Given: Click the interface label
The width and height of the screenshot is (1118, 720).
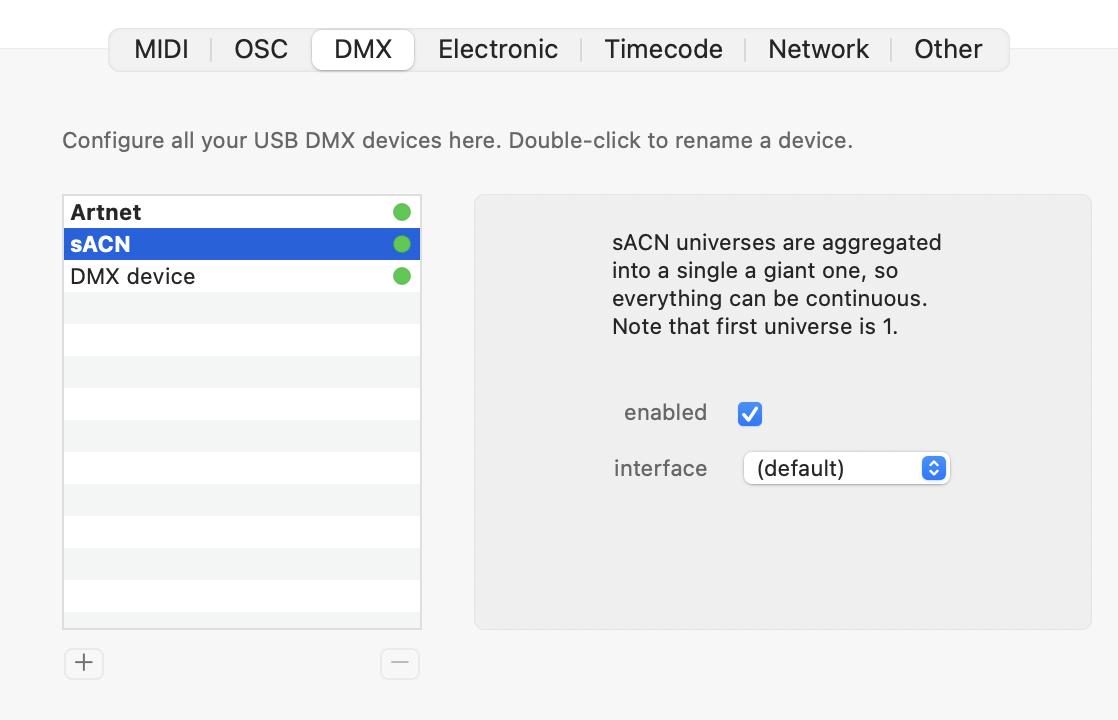Looking at the screenshot, I should click(660, 468).
